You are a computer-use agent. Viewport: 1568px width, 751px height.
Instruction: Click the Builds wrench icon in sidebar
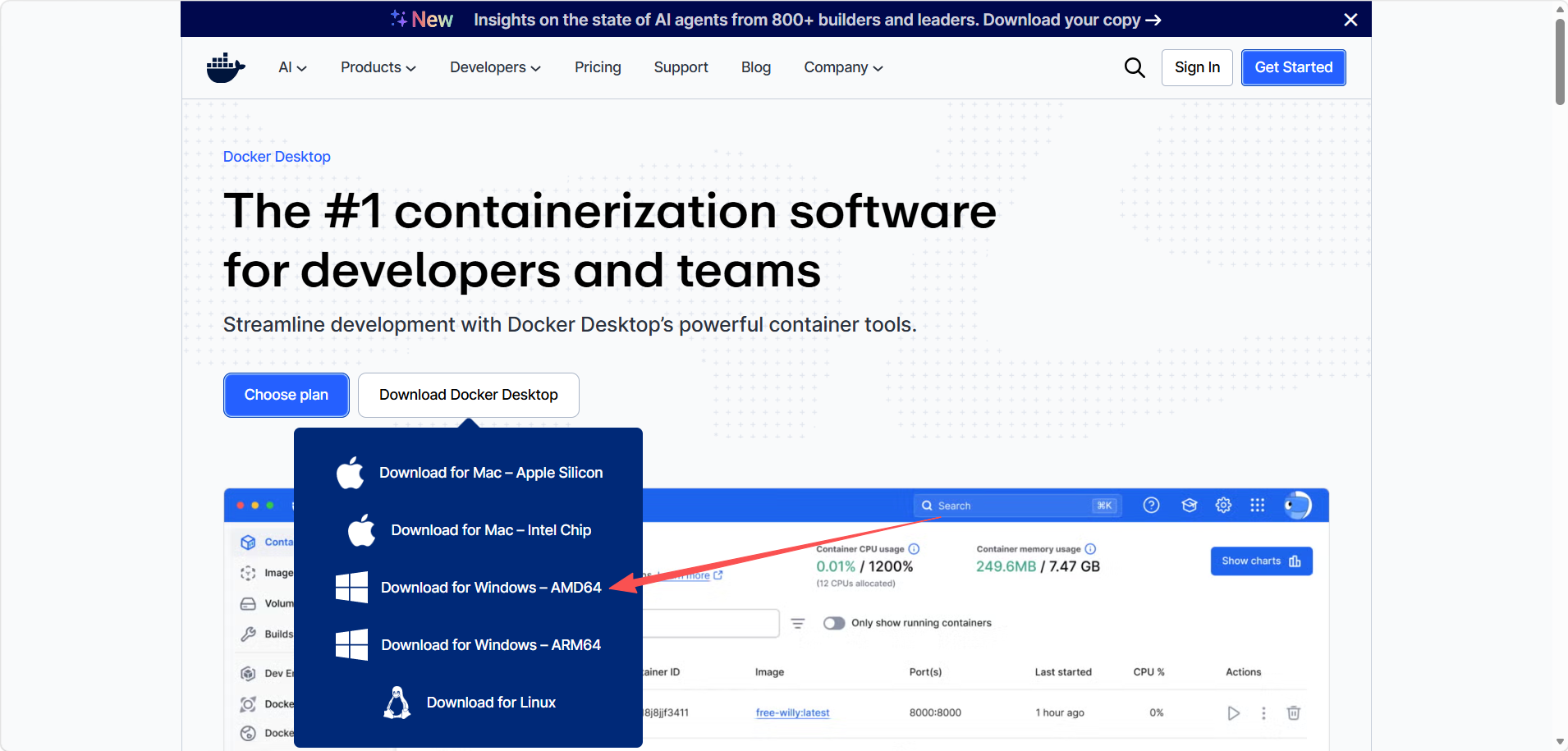[248, 634]
